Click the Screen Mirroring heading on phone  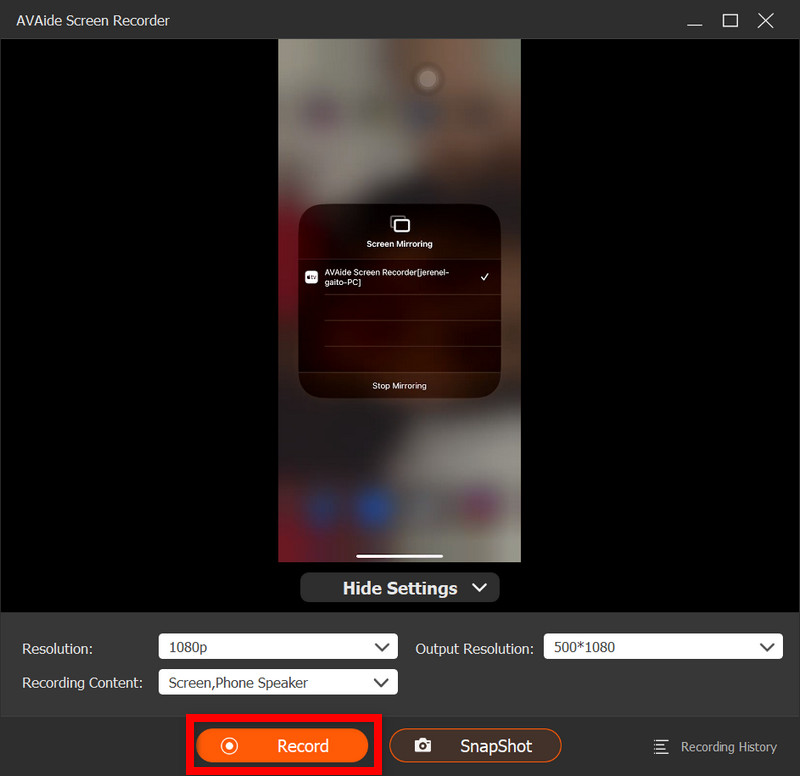[x=399, y=244]
